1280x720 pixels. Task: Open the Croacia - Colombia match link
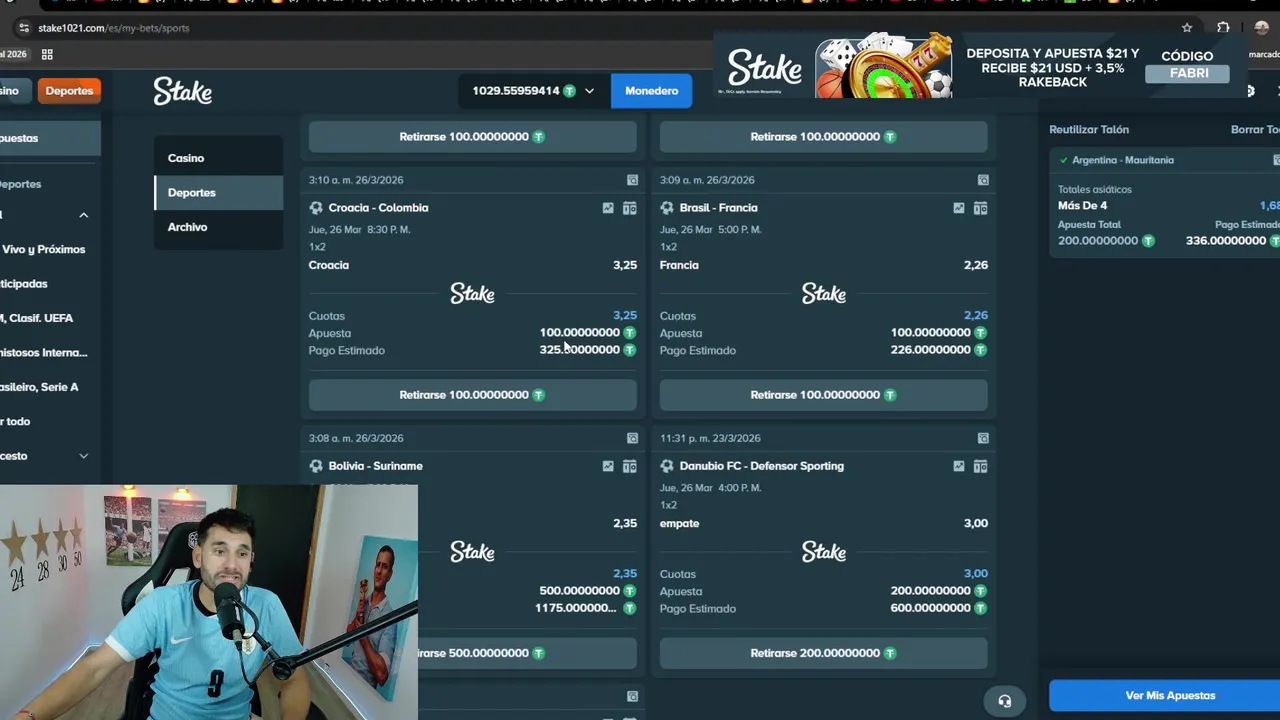pyautogui.click(x=378, y=208)
